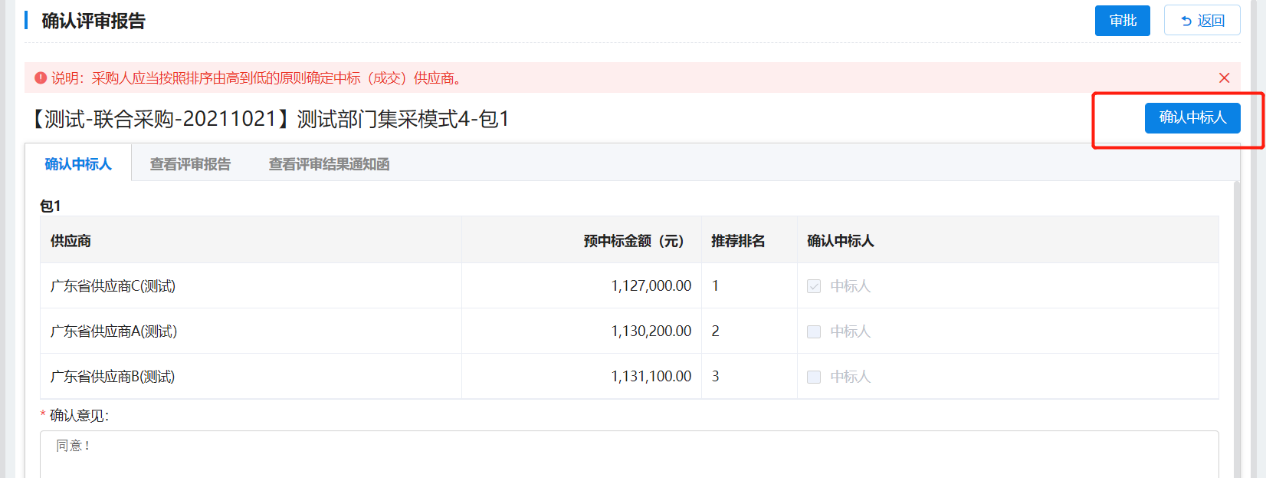Click inside the 确认意见 text area

coord(628,455)
